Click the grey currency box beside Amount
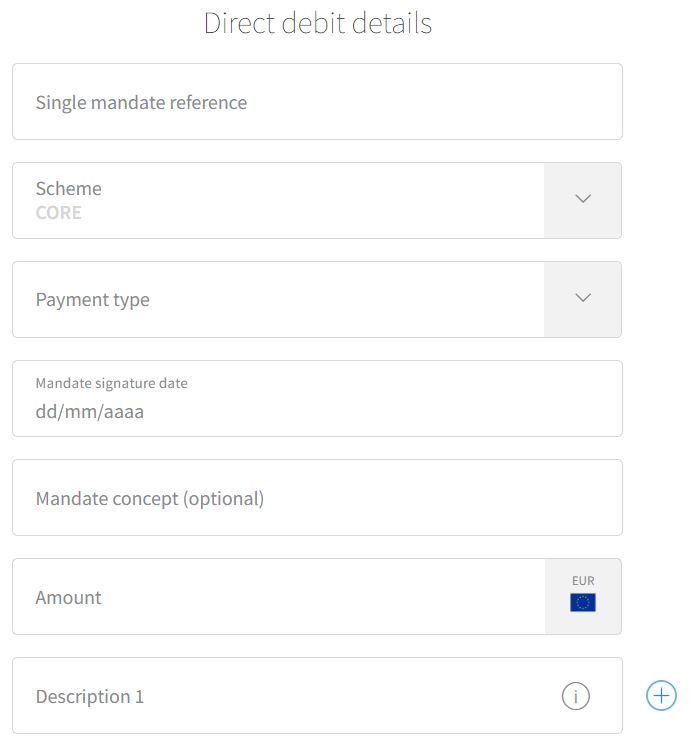Viewport: 691px width, 745px height. click(x=583, y=597)
